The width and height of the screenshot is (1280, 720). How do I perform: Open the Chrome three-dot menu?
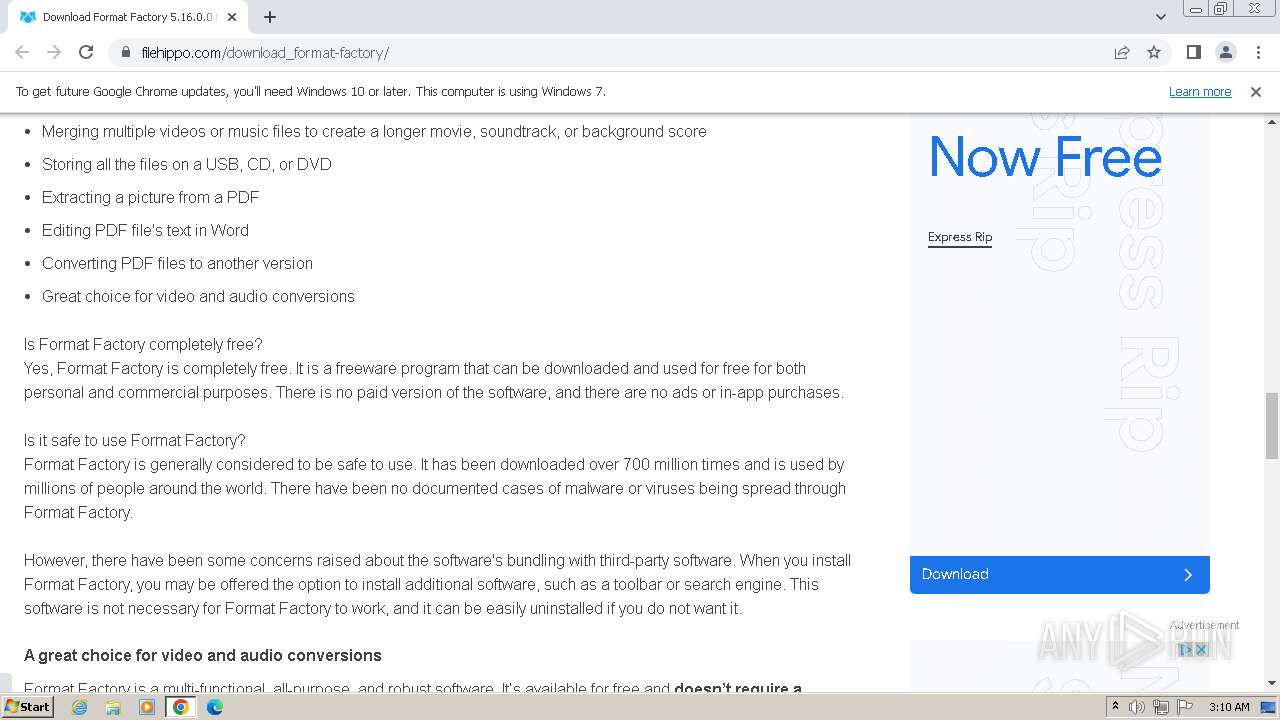(x=1257, y=52)
